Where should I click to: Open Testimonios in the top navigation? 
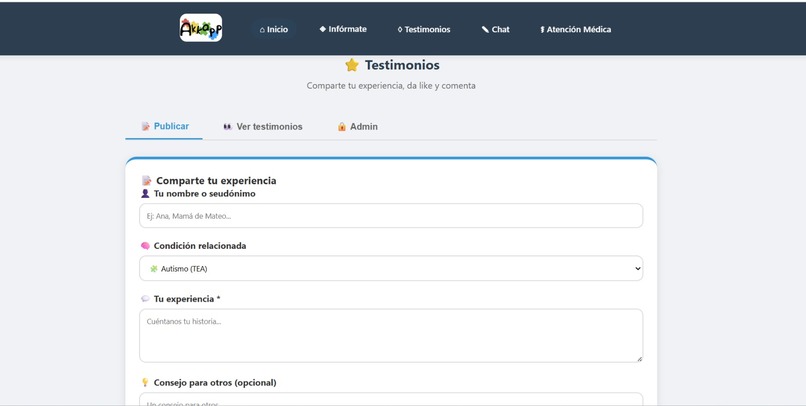tap(424, 29)
